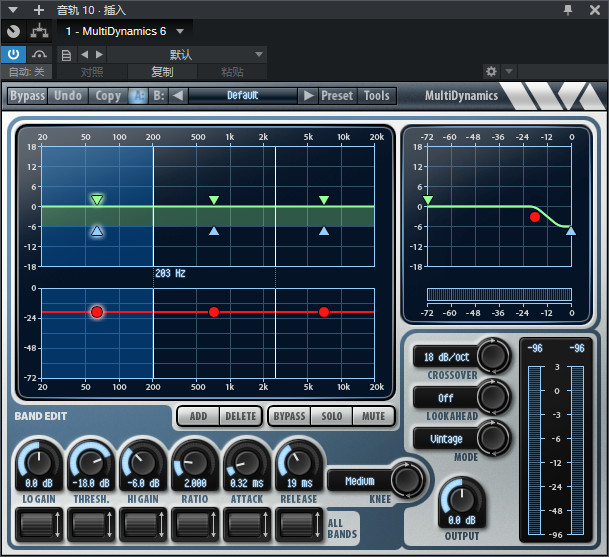
Task: Click the channel editor knob icon
Action: point(14,31)
